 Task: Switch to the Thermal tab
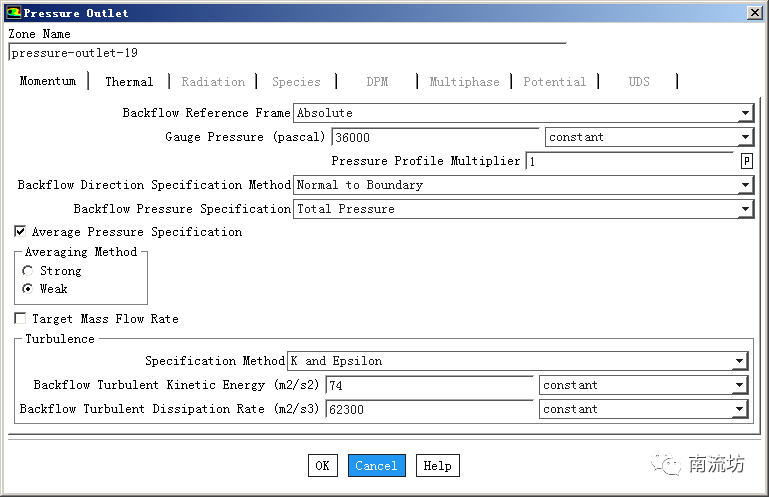[129, 82]
